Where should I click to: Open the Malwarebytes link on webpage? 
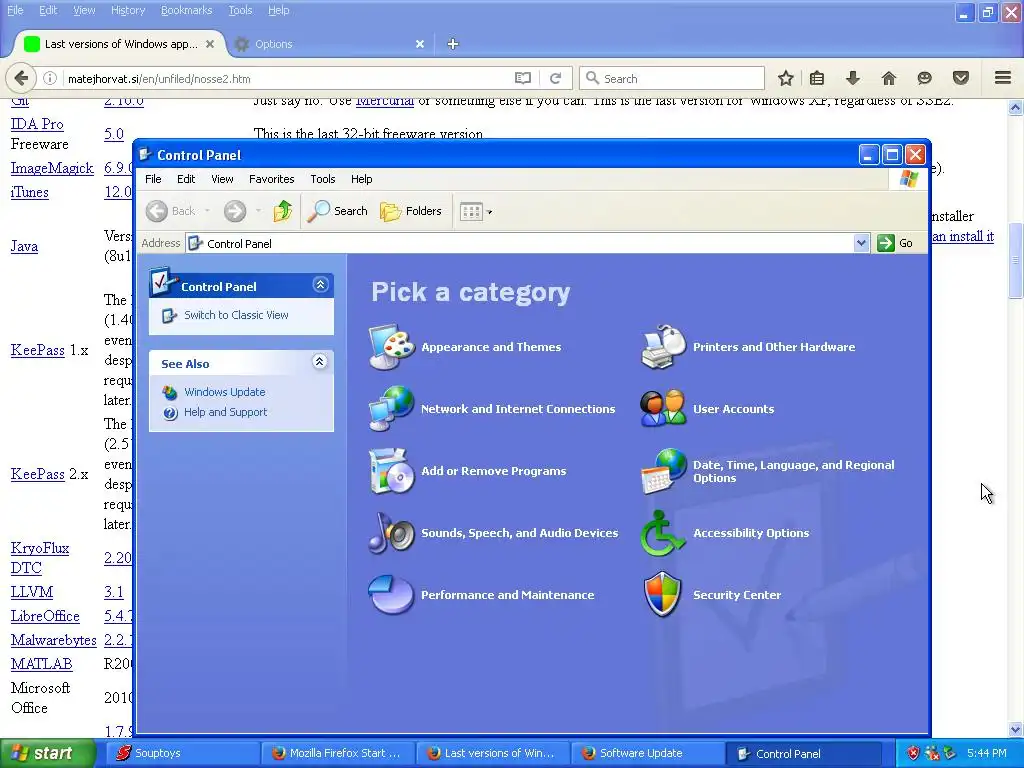tap(54, 640)
